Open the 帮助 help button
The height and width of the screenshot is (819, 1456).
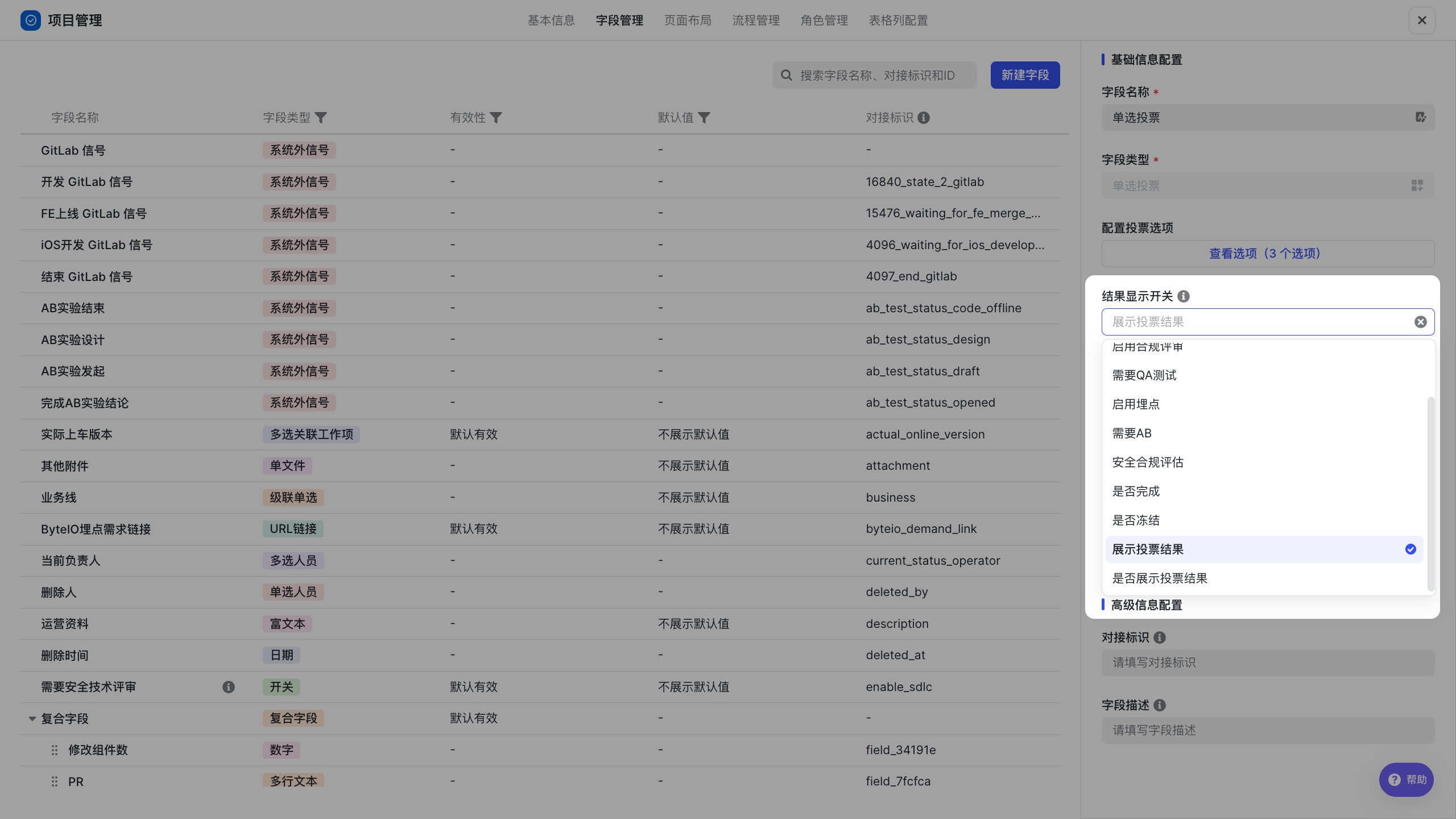1406,780
